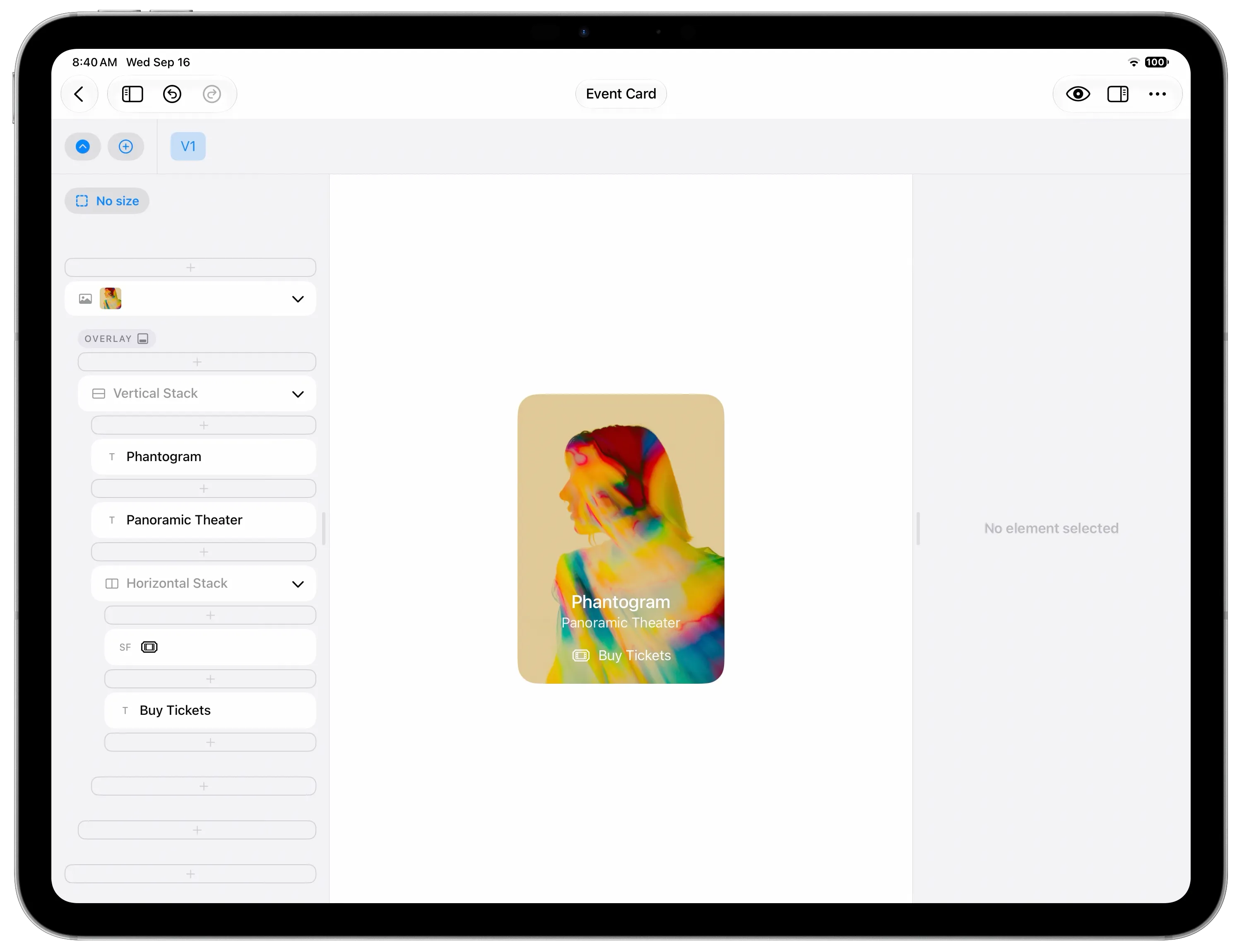
Task: Click the left panel resize handle
Action: pos(324,528)
